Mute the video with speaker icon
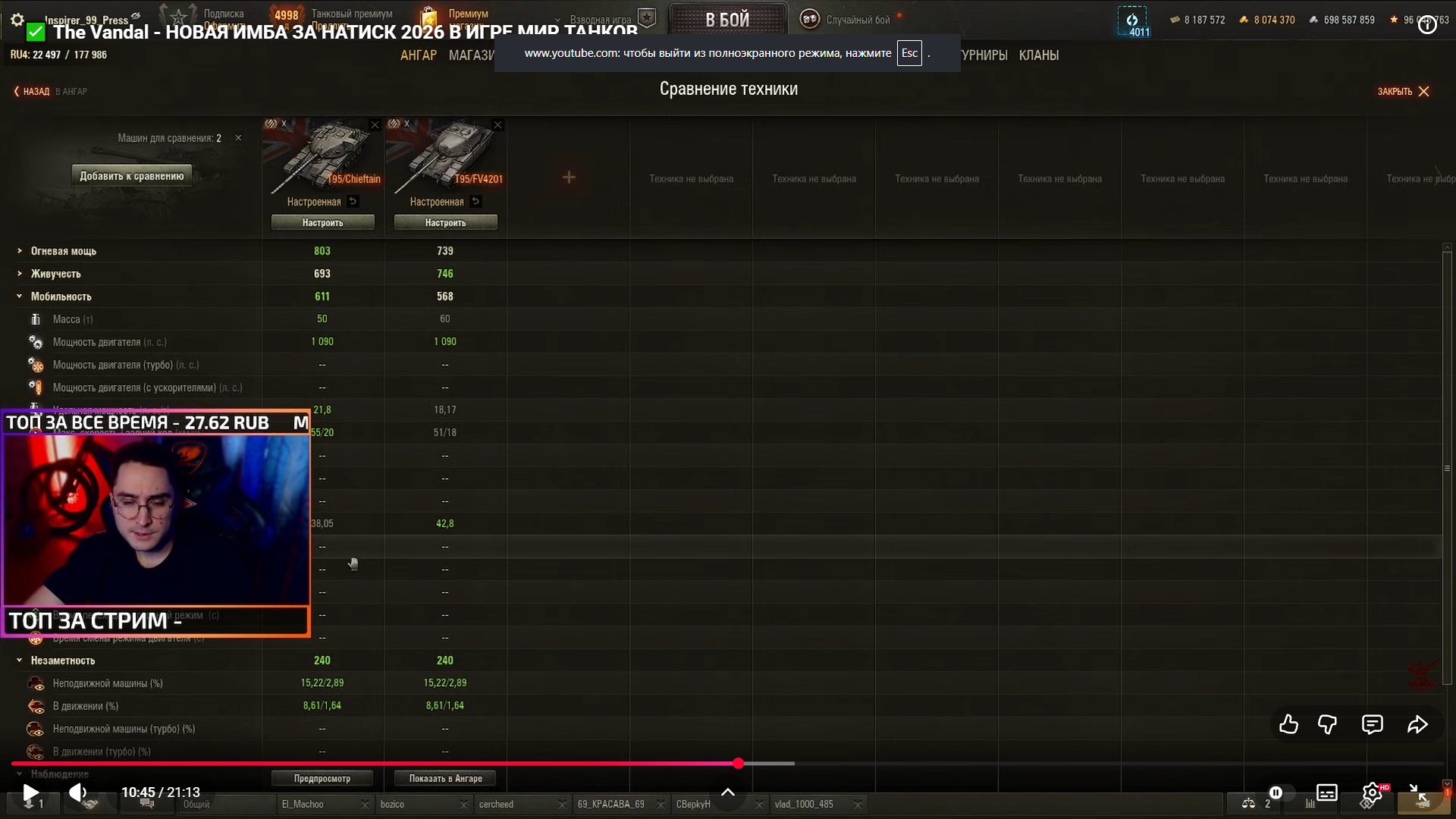The image size is (1456, 819). (x=78, y=793)
